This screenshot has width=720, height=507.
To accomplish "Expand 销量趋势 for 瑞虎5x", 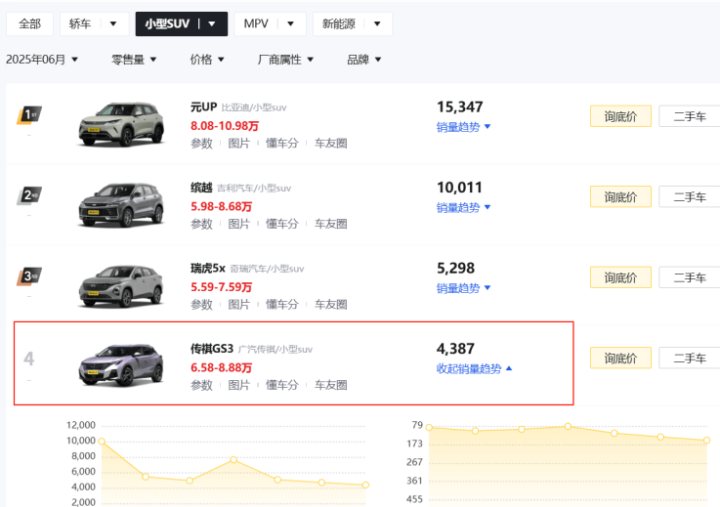I will tap(463, 288).
